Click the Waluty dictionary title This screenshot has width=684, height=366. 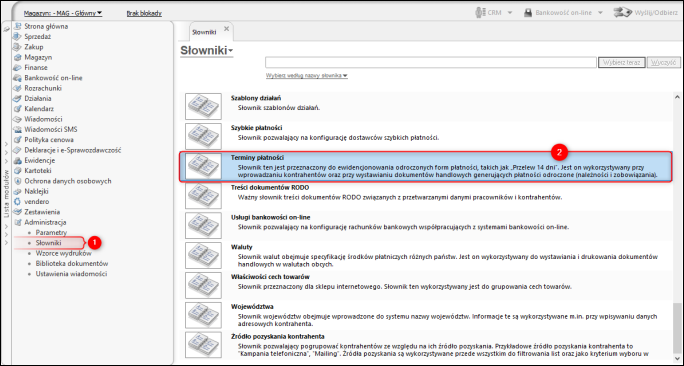(x=242, y=247)
